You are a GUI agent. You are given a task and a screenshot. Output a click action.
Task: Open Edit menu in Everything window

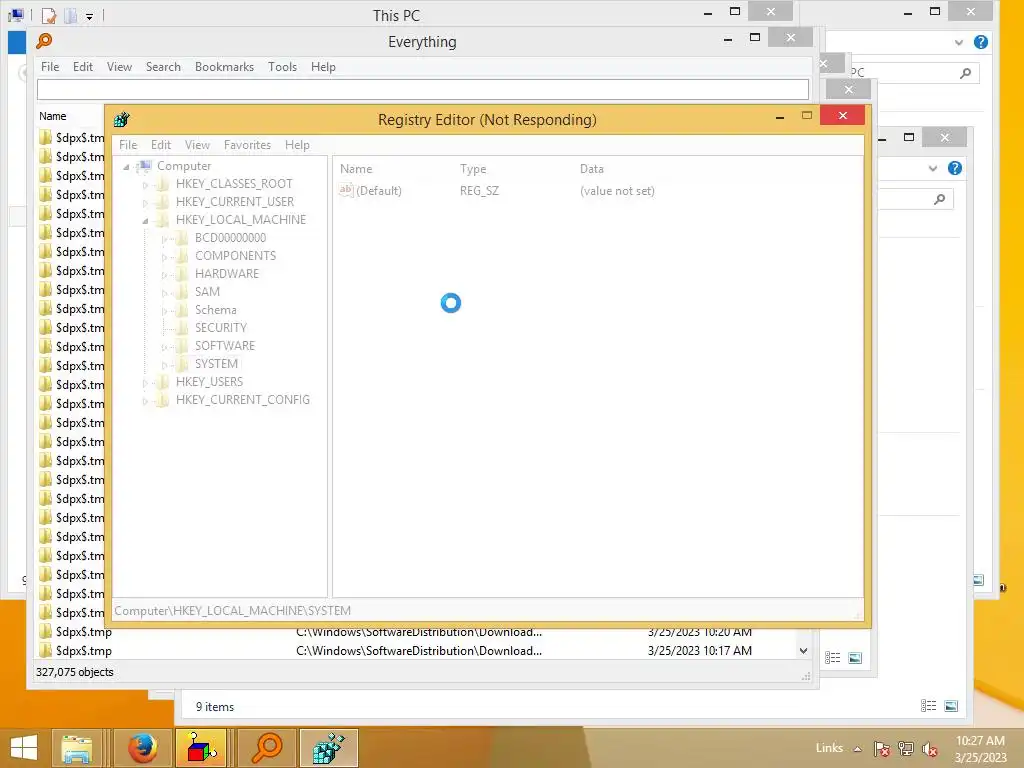(82, 67)
